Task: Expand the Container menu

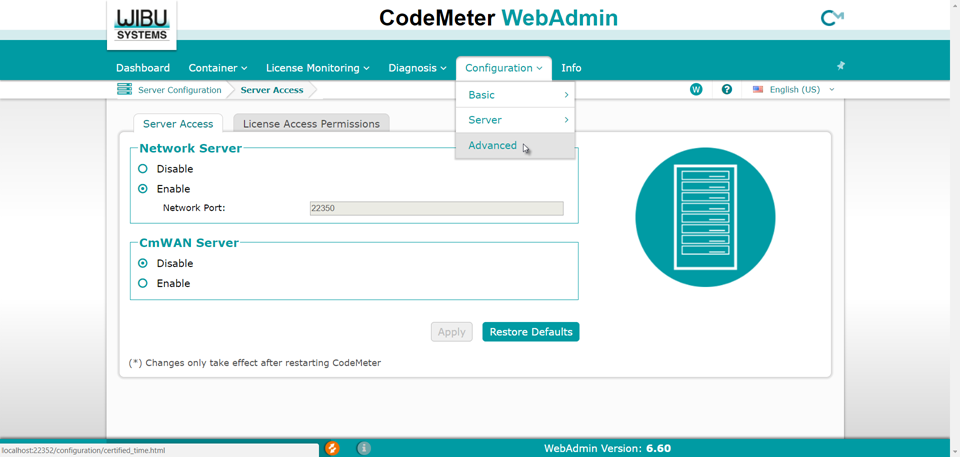Action: (x=217, y=68)
